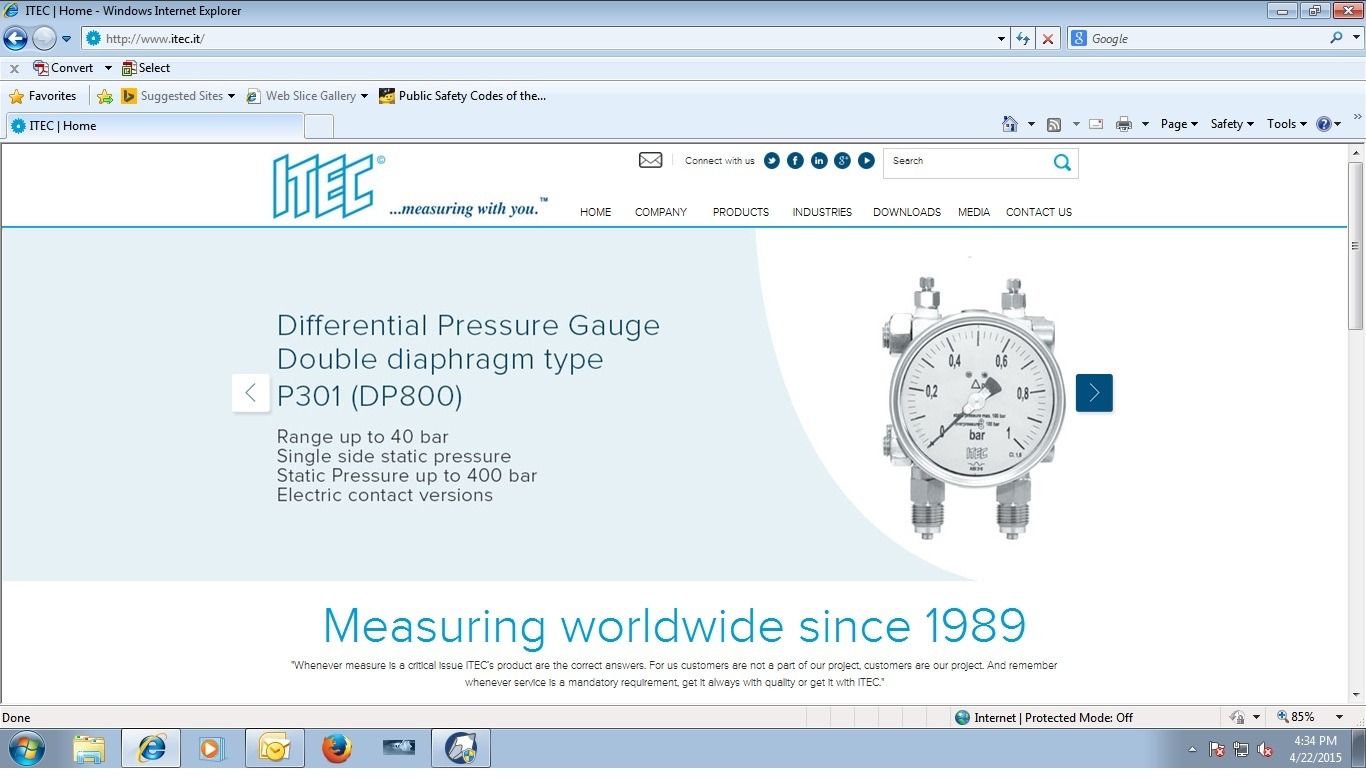The image size is (1366, 778).
Task: Open Suggested Sites favorites item
Action: [178, 96]
